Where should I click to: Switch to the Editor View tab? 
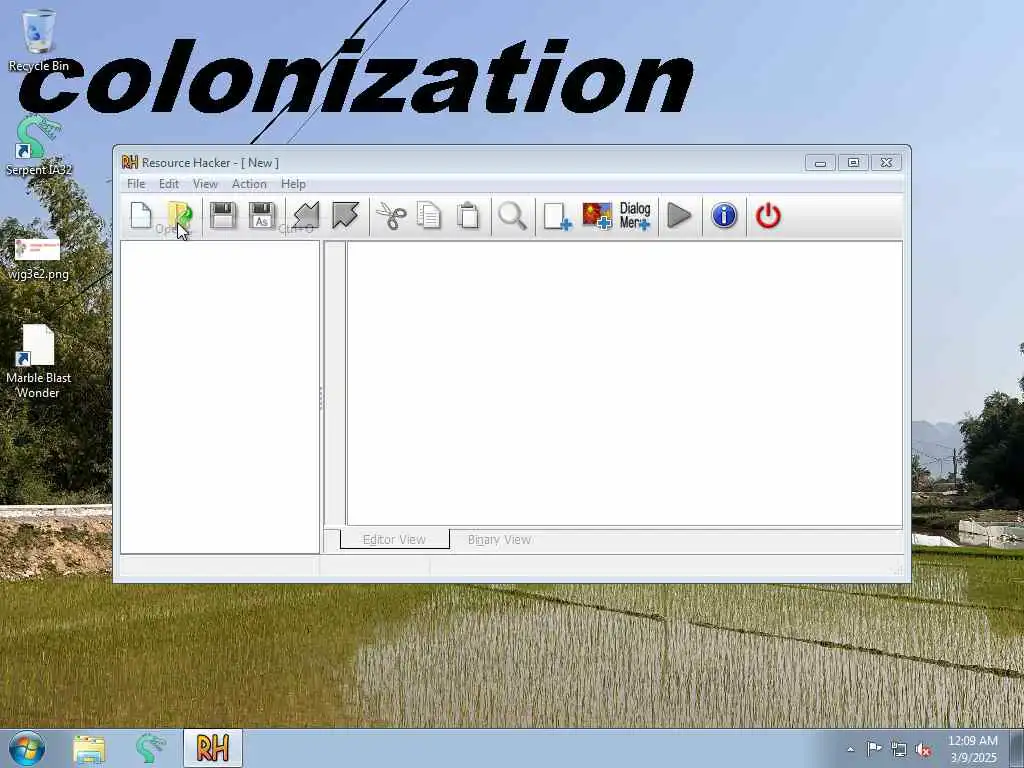[394, 539]
